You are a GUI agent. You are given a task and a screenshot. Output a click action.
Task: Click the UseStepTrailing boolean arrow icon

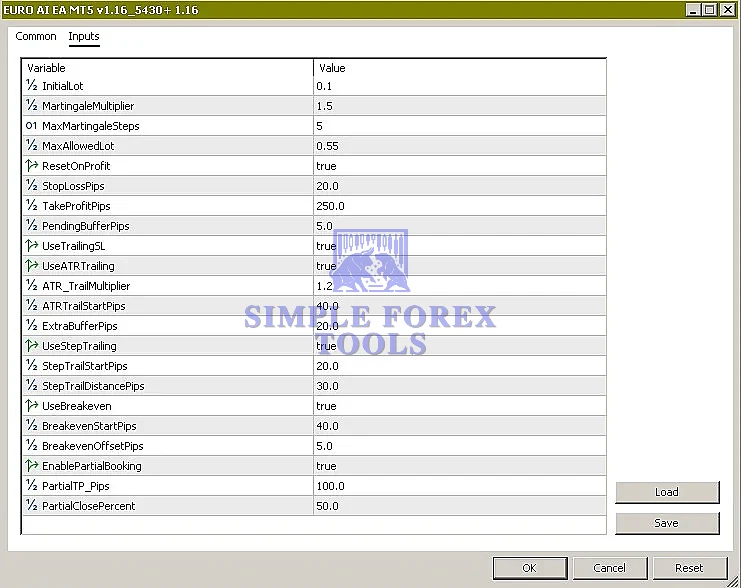tap(31, 346)
